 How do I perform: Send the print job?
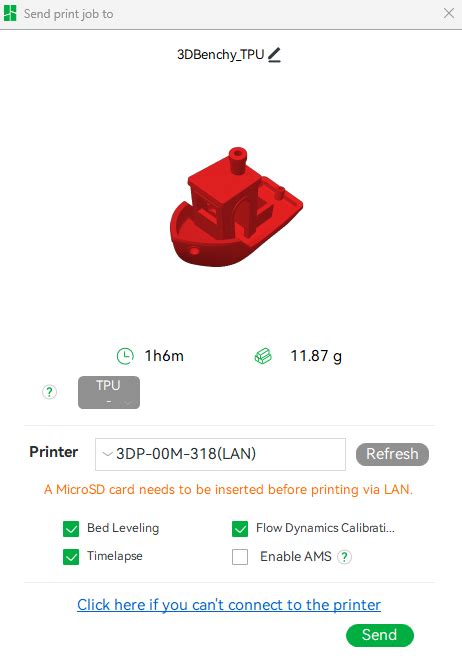[x=380, y=635]
